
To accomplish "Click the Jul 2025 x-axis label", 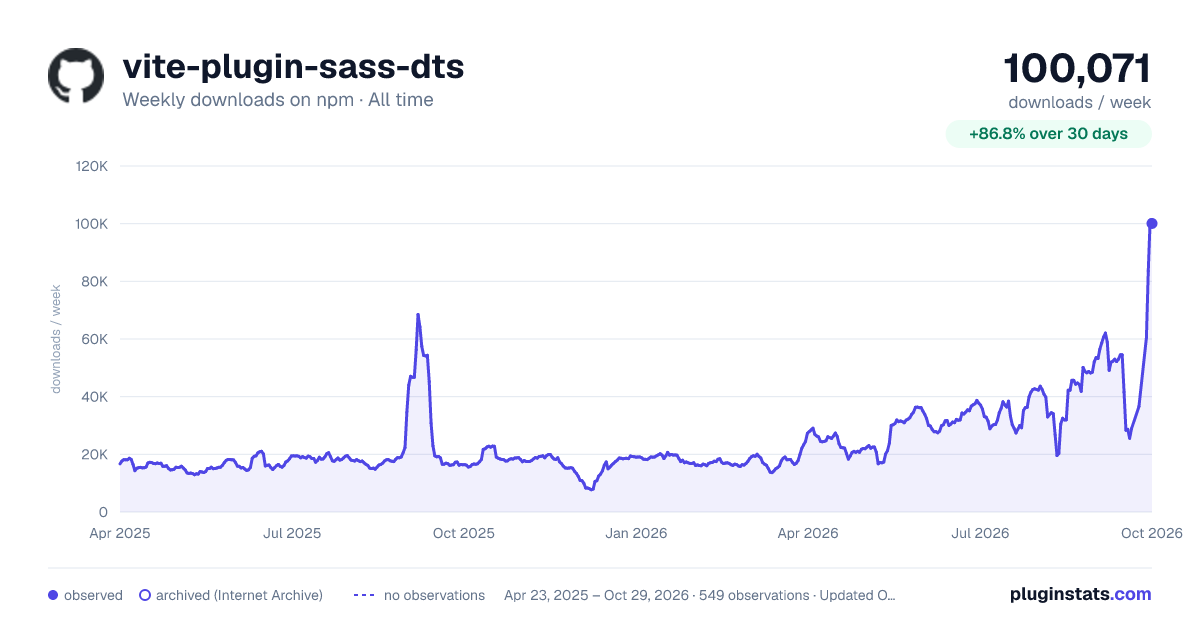I will point(292,533).
